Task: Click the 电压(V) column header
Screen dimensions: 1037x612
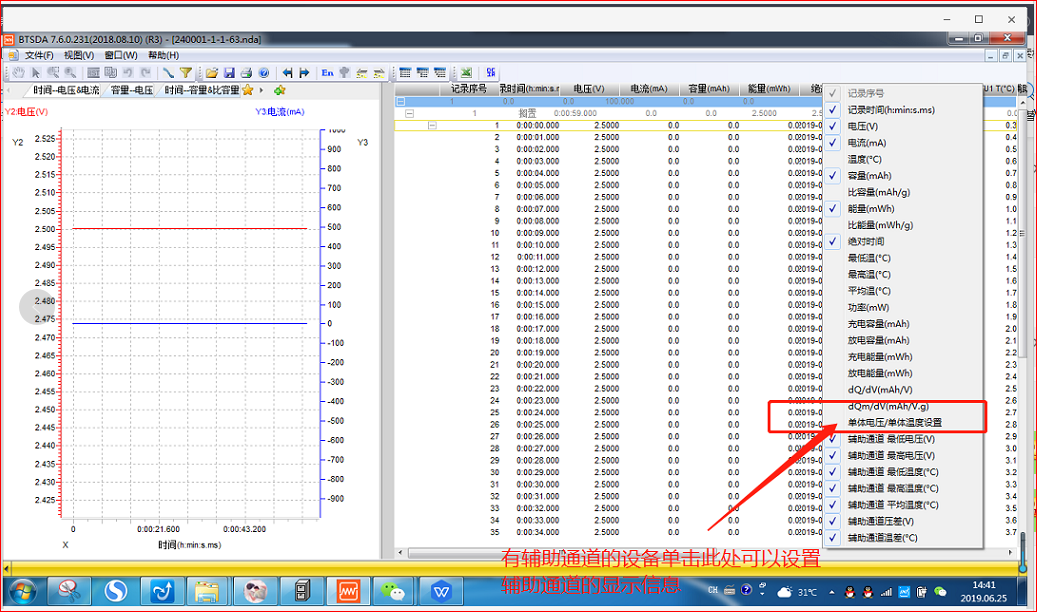Action: [589, 89]
